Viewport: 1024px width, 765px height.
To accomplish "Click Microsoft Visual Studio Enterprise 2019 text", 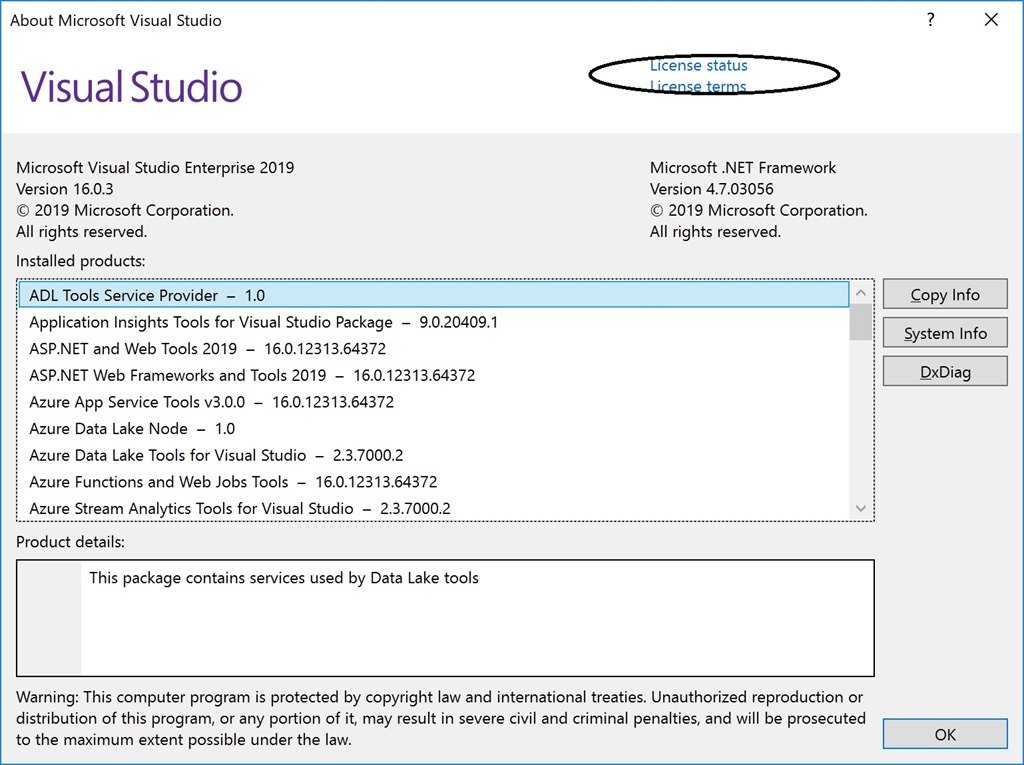I will (155, 168).
